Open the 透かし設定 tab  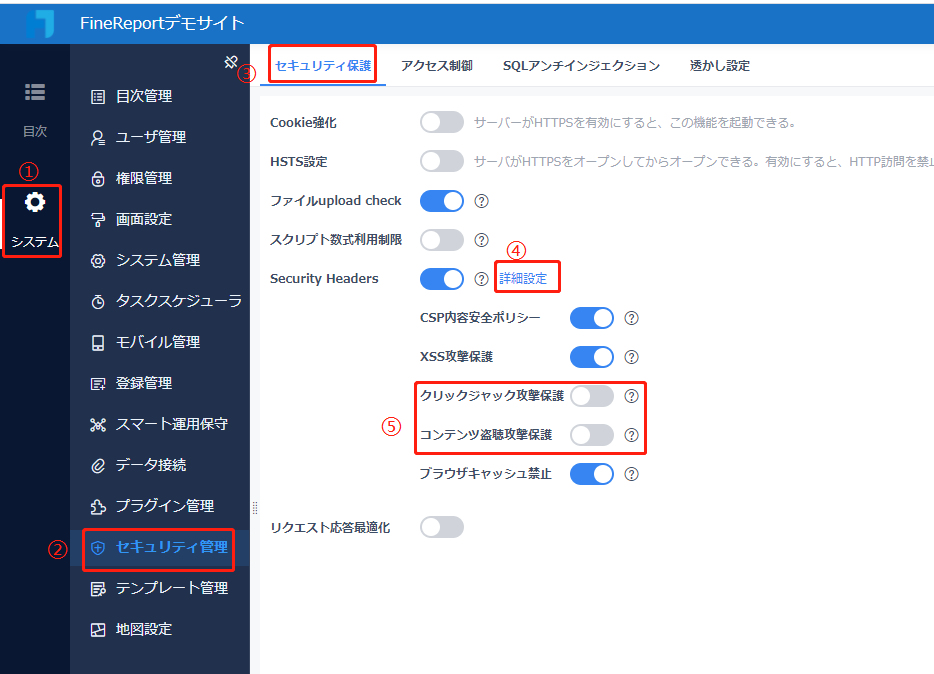719,64
